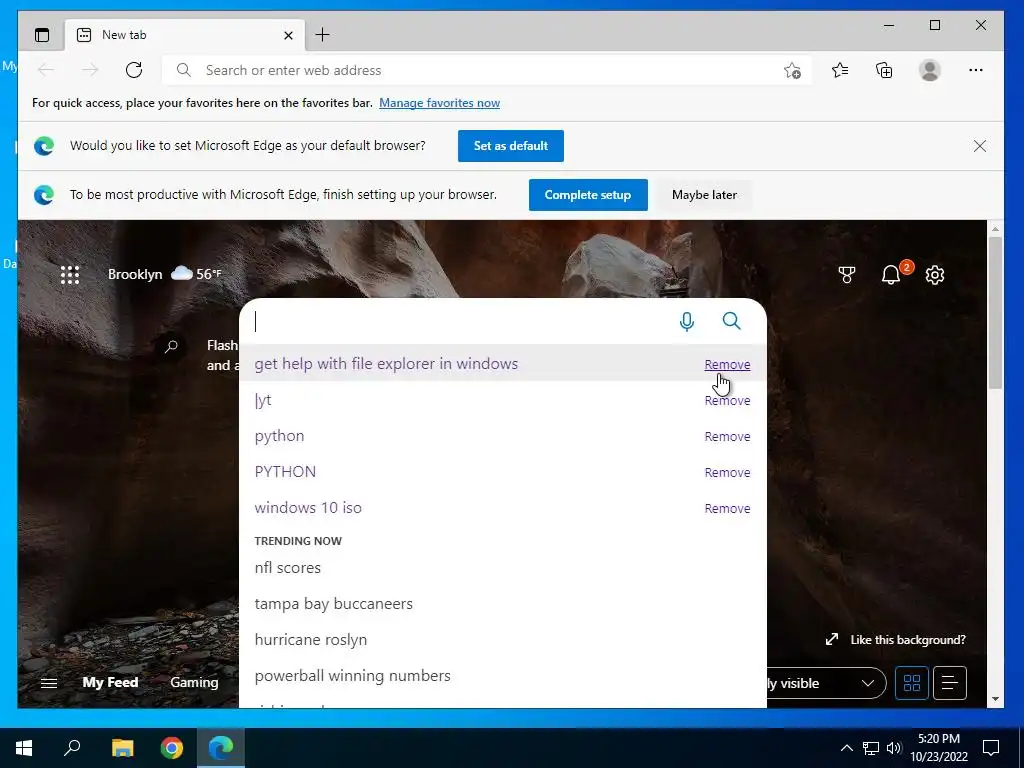Open page settings gear

935,275
